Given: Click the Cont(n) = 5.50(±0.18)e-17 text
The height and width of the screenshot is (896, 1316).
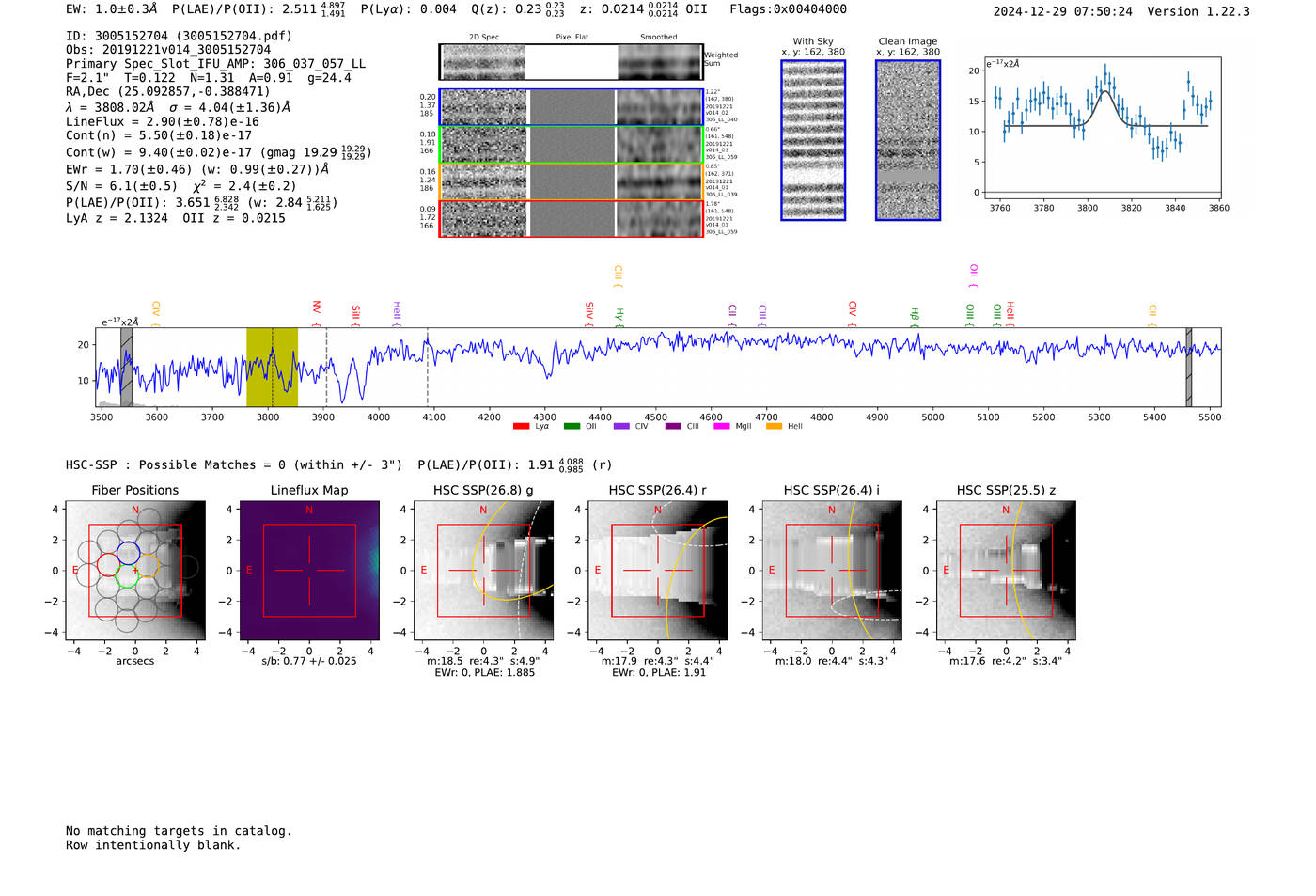Looking at the screenshot, I should click(159, 135).
